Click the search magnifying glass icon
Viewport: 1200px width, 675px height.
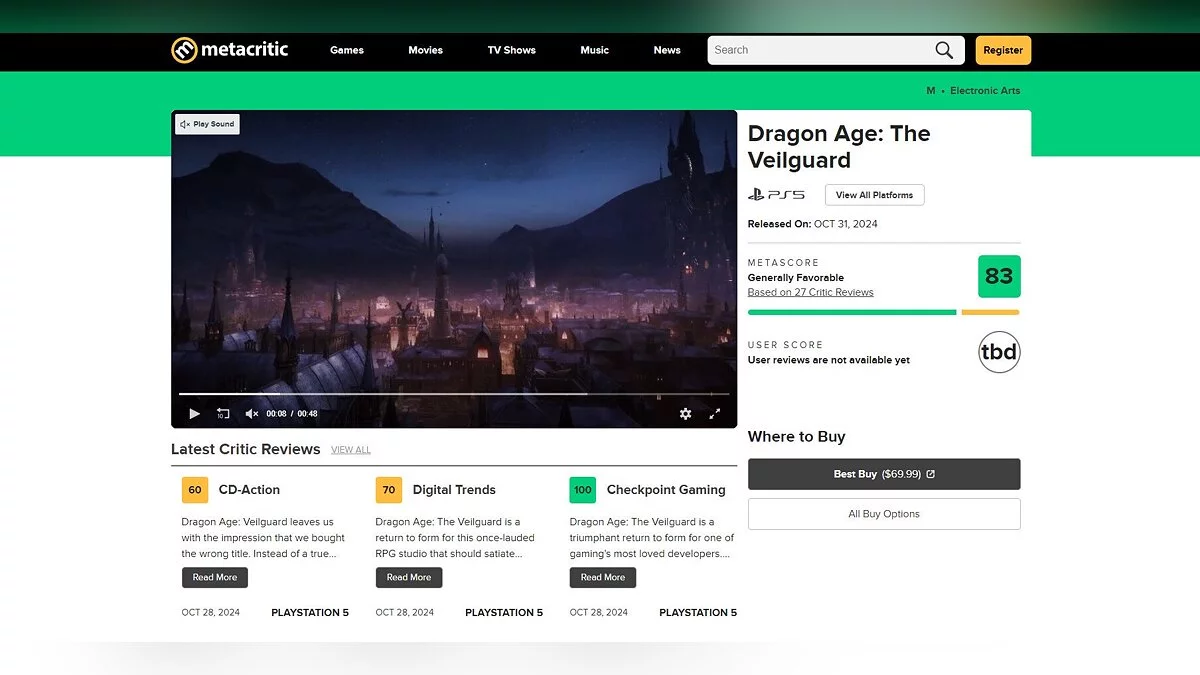coord(943,50)
